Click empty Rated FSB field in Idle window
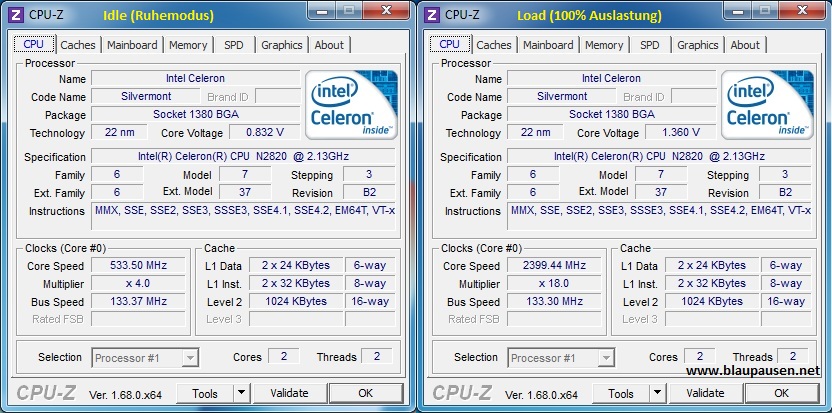The image size is (832, 413). 138,319
